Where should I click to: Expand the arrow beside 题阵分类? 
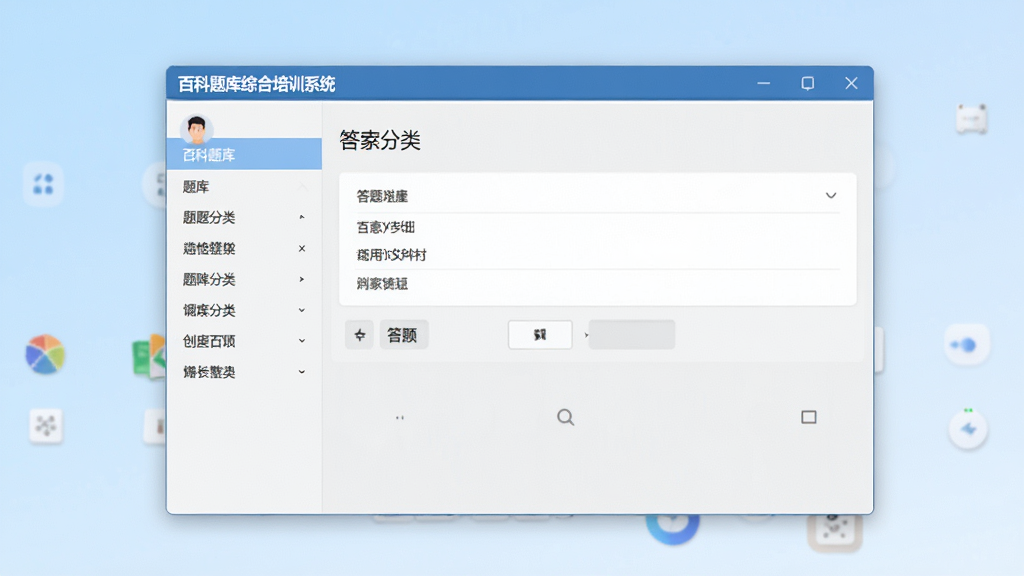pyautogui.click(x=302, y=280)
